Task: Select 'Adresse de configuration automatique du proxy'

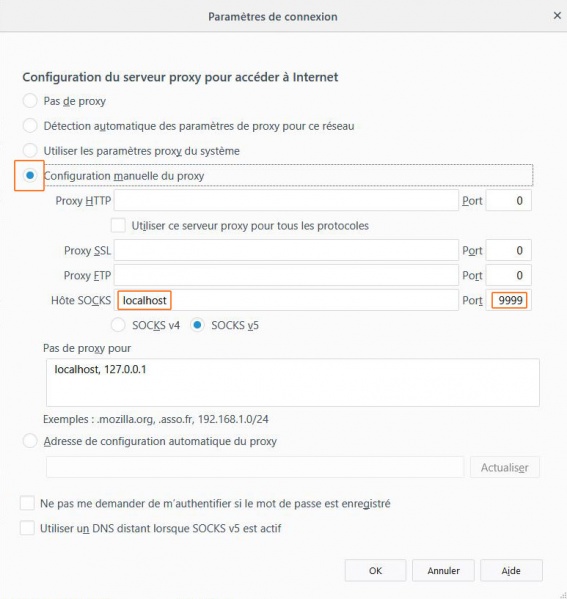Action: (x=30, y=441)
